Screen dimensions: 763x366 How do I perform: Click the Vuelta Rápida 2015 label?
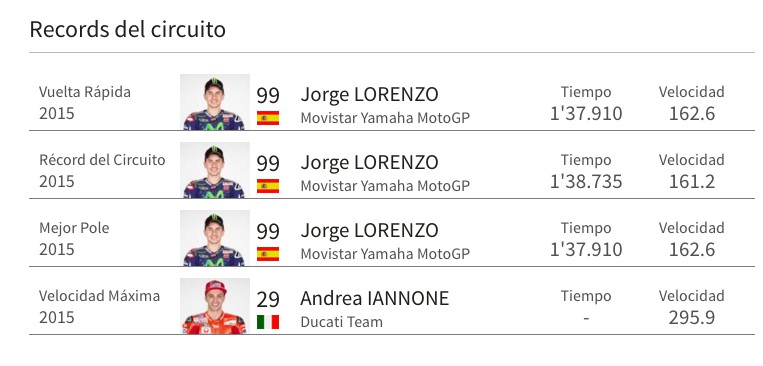coord(85,103)
